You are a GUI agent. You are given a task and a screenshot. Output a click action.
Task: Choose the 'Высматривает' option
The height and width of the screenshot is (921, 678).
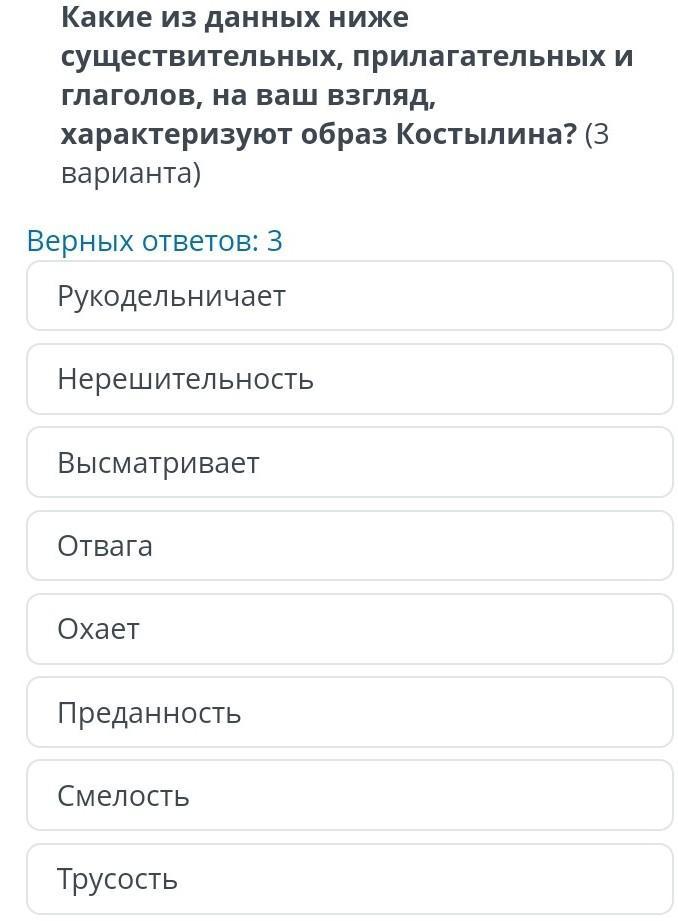349,462
